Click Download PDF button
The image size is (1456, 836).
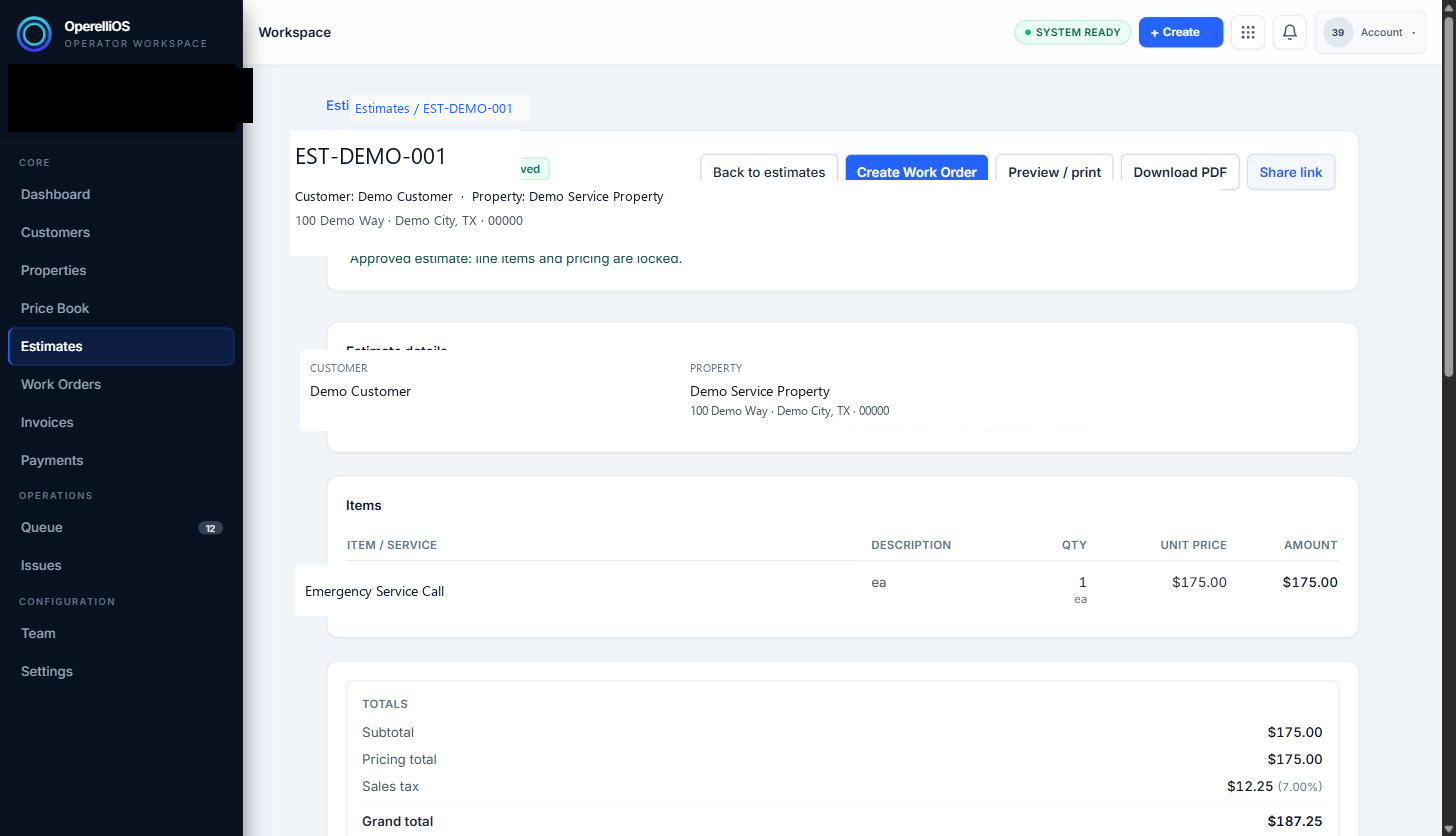[x=1180, y=171]
